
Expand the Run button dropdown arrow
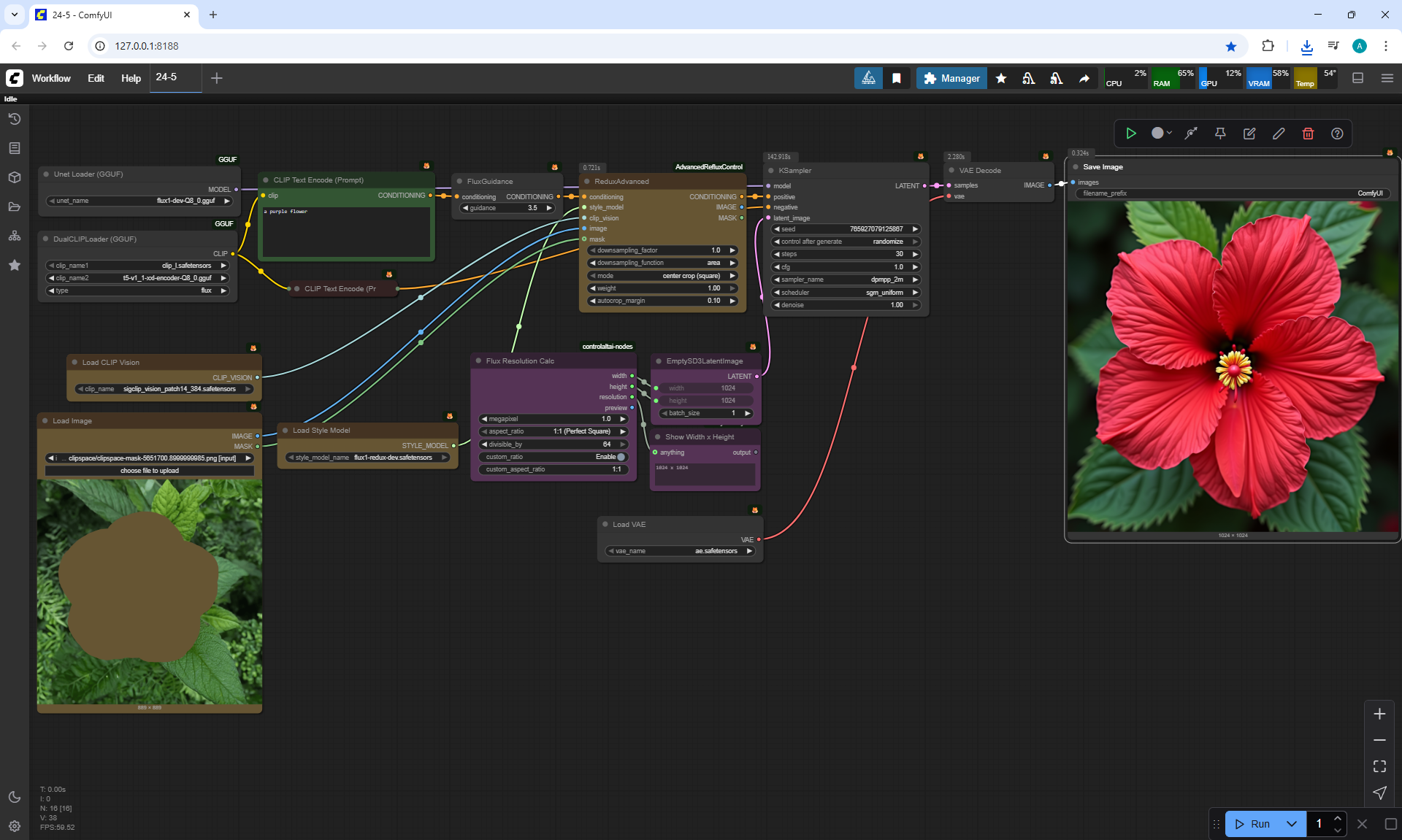coord(1292,824)
